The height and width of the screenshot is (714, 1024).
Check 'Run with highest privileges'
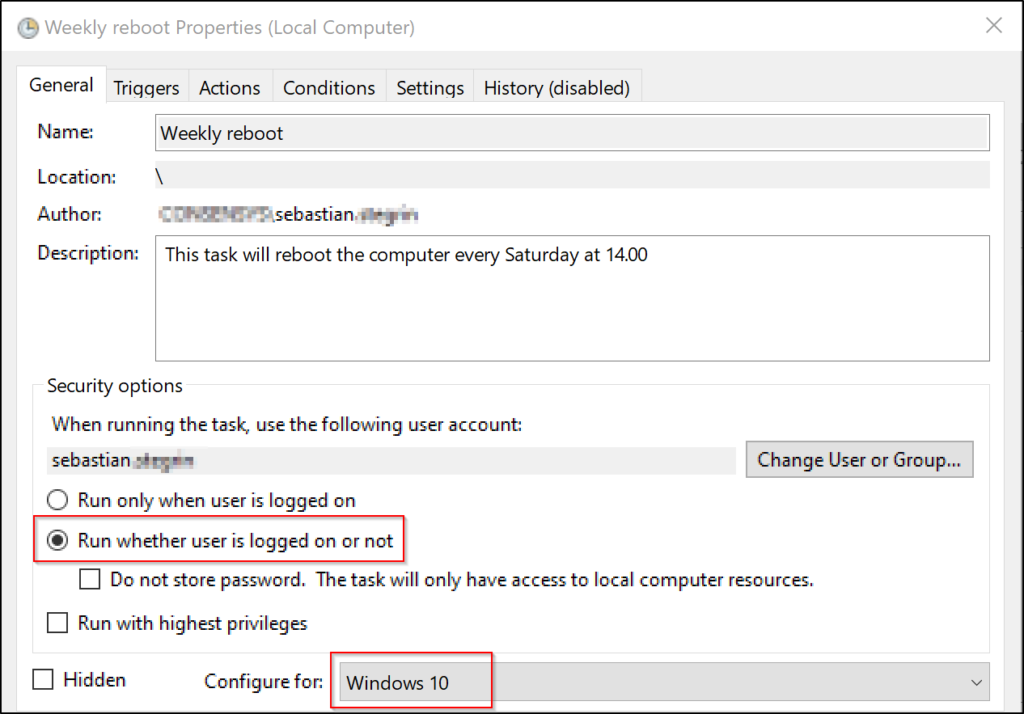(57, 622)
